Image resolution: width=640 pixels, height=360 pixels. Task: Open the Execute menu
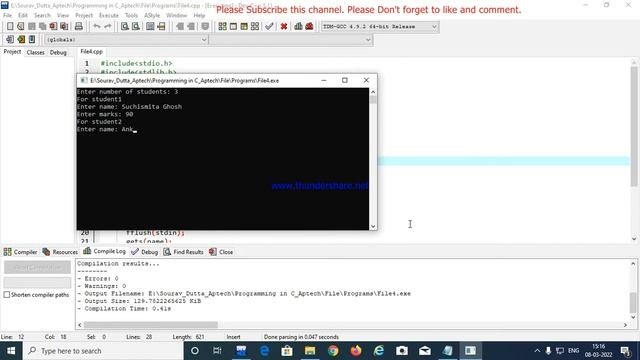coord(109,15)
